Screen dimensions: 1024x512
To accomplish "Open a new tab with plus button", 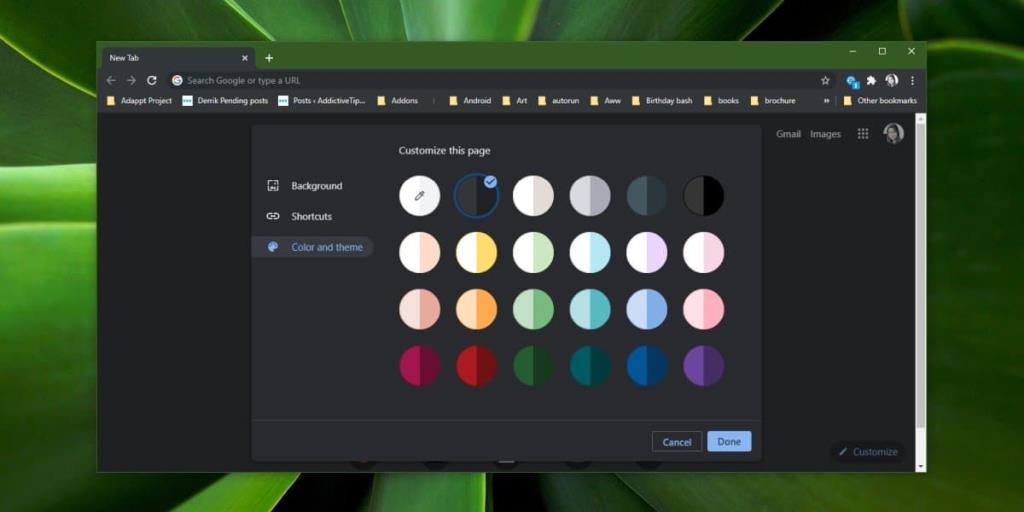I will pos(268,58).
